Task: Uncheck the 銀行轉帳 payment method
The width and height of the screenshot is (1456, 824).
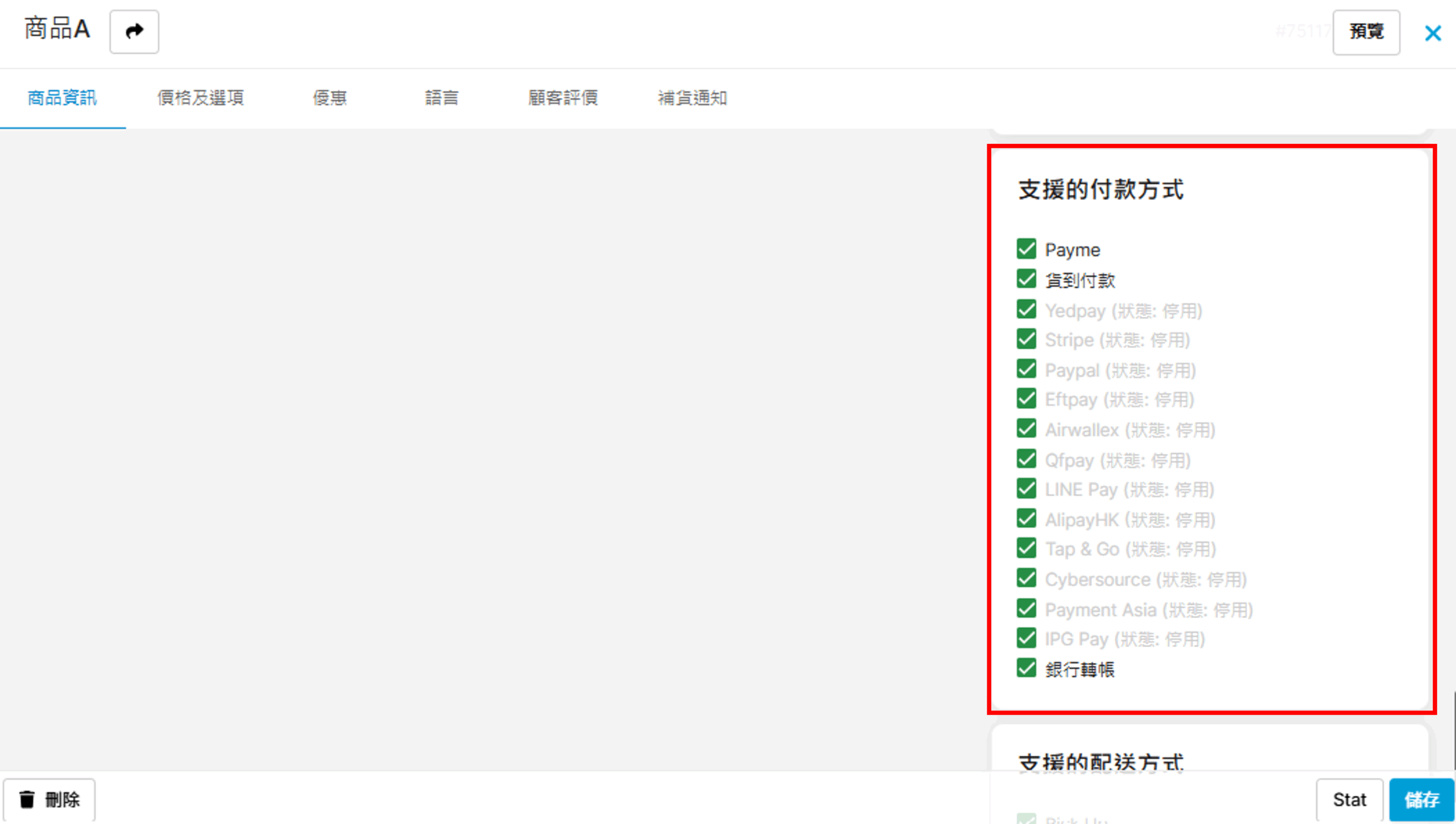Action: coord(1027,668)
